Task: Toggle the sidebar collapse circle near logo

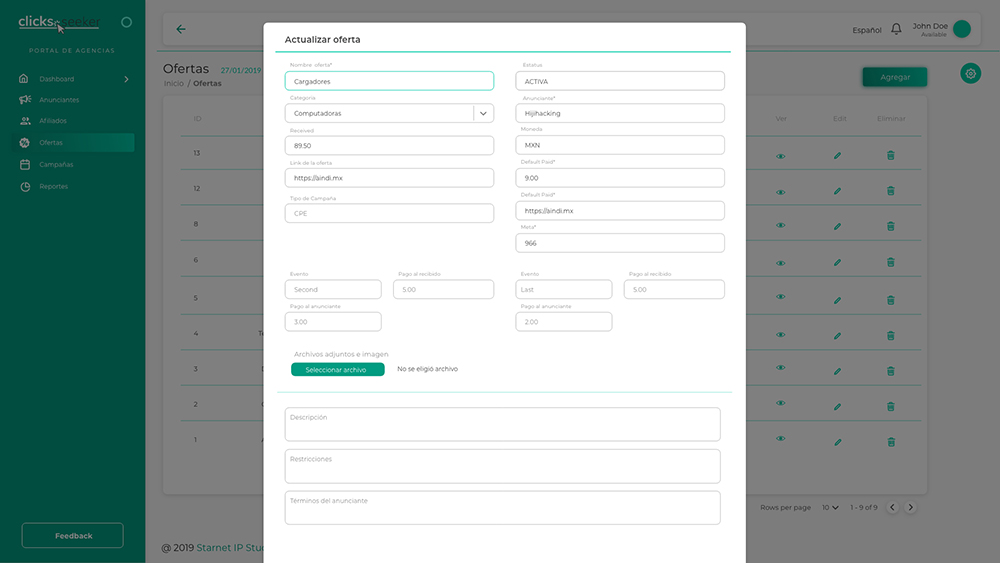Action: pos(126,22)
